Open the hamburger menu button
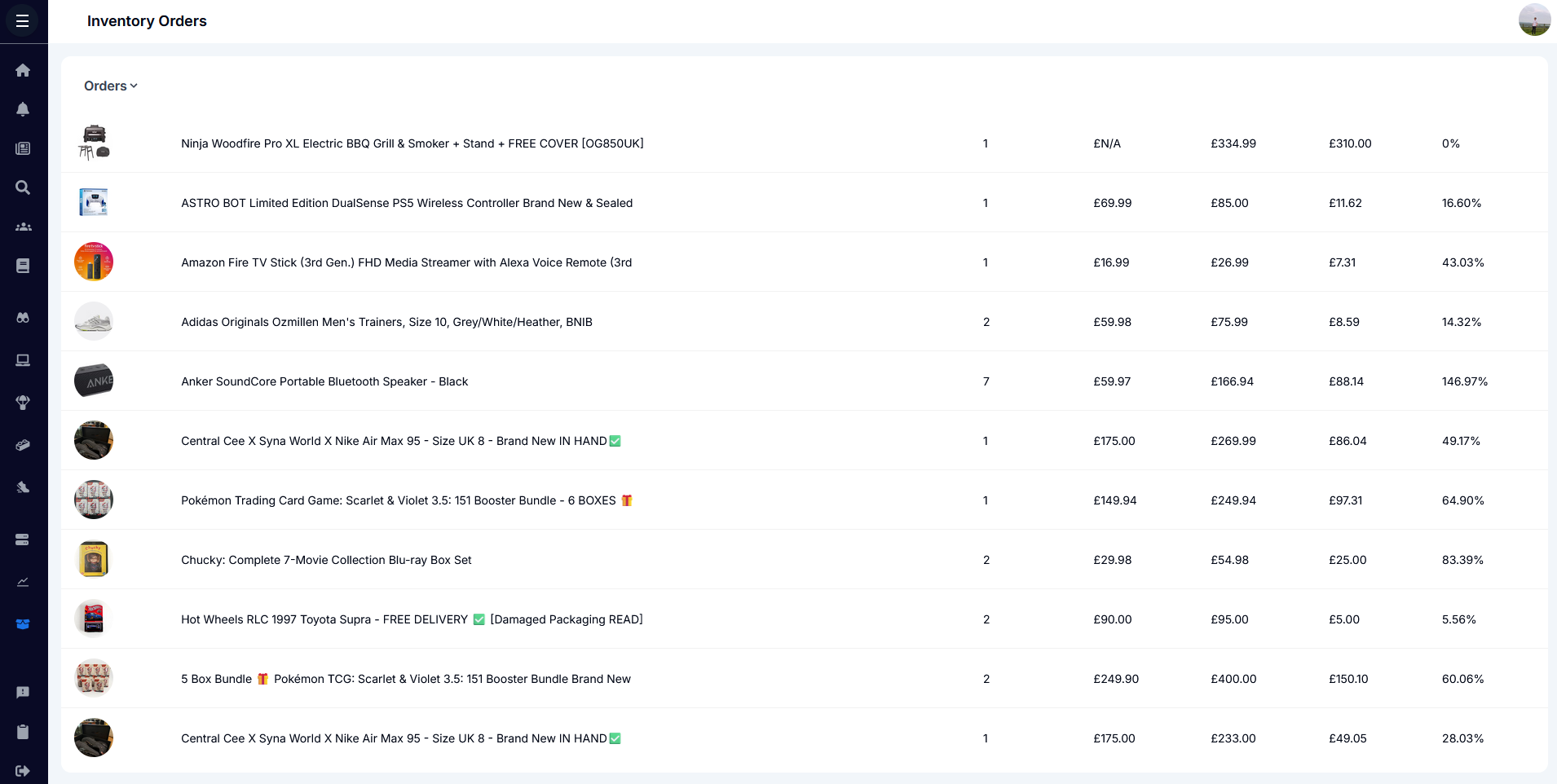1557x784 pixels. click(23, 21)
